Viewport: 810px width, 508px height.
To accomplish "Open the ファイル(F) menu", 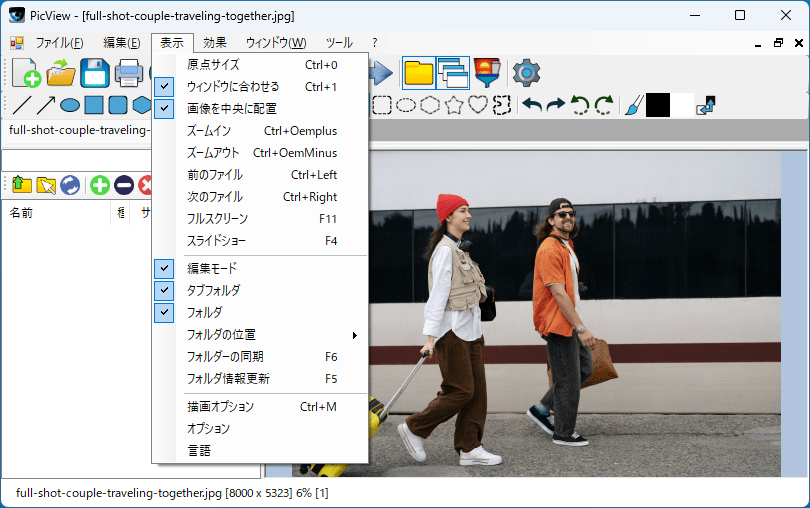I will click(x=59, y=43).
